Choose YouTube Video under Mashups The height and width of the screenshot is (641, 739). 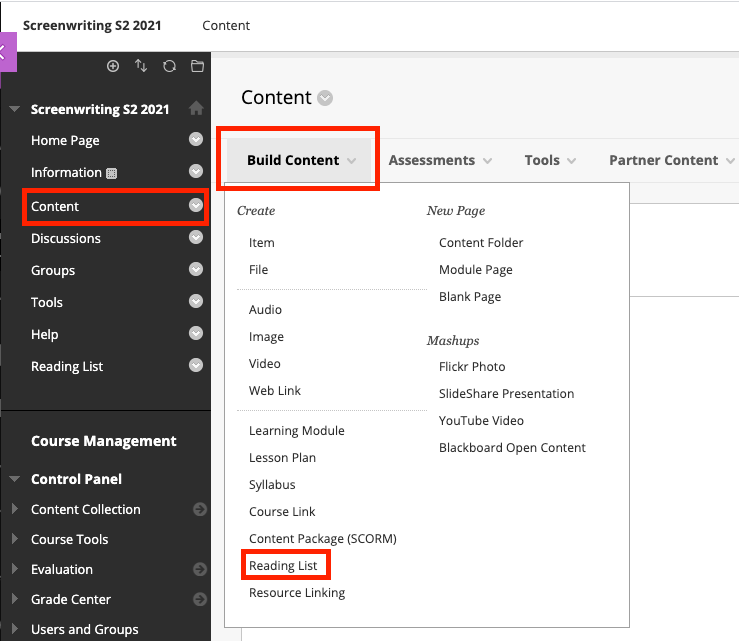481,421
